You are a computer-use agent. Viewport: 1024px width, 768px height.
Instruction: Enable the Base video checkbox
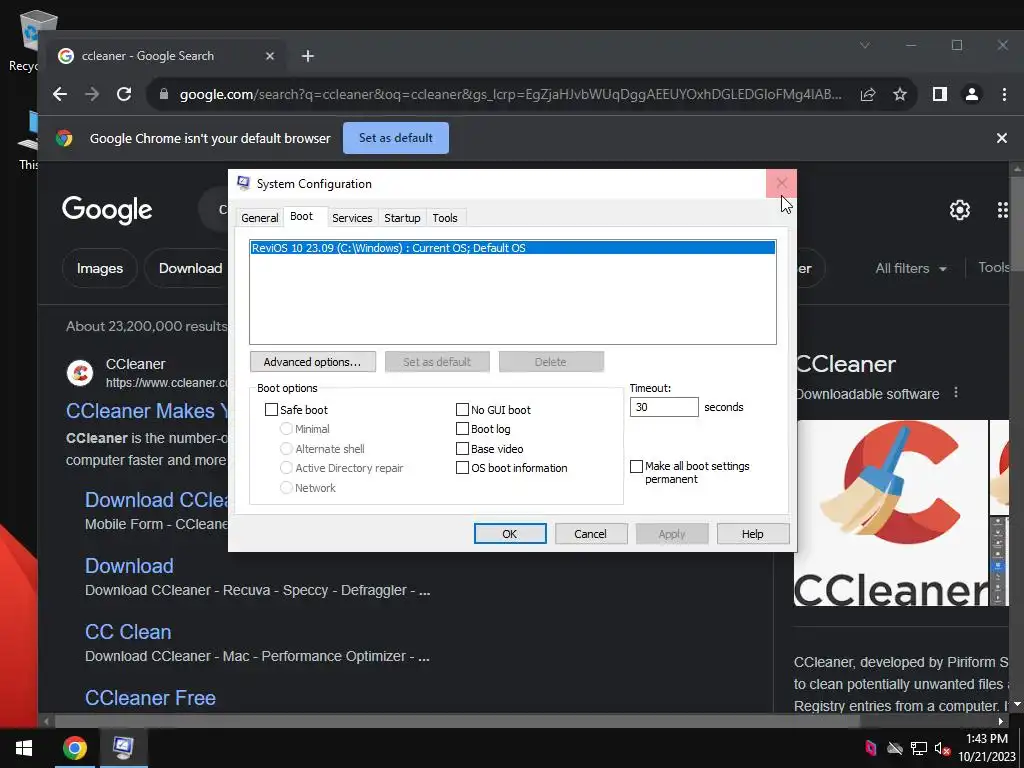coord(462,449)
